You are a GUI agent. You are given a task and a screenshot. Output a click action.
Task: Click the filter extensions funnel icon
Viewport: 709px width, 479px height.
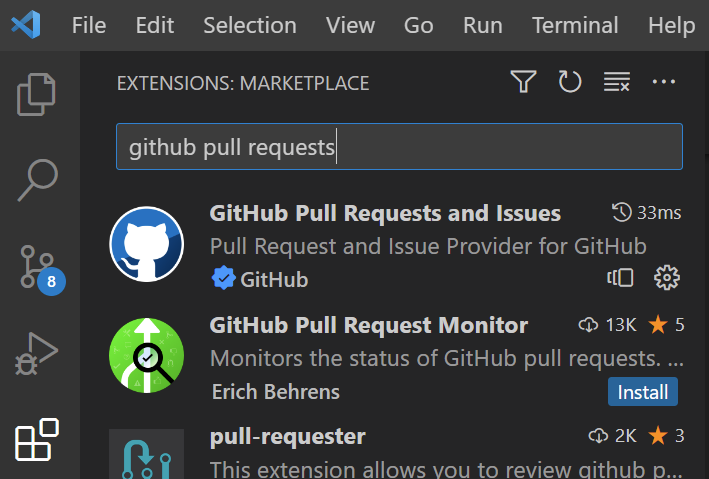click(x=523, y=82)
